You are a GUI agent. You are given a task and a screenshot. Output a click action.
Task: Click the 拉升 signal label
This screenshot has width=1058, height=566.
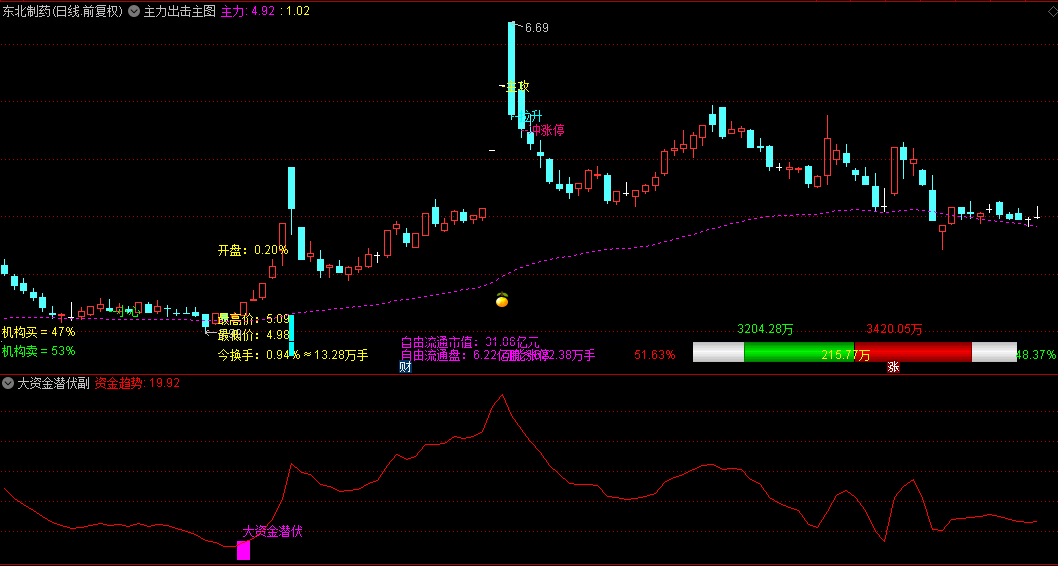(x=530, y=117)
